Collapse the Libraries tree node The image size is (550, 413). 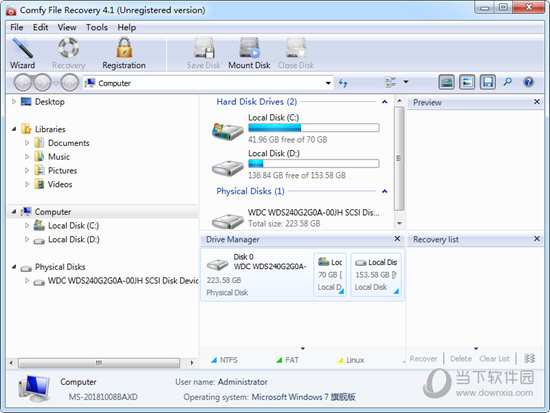14,129
